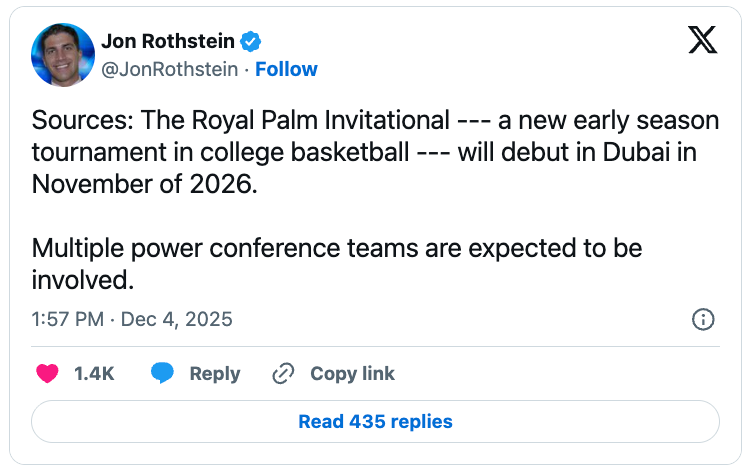
Task: Select the Copy link text
Action: 352,374
